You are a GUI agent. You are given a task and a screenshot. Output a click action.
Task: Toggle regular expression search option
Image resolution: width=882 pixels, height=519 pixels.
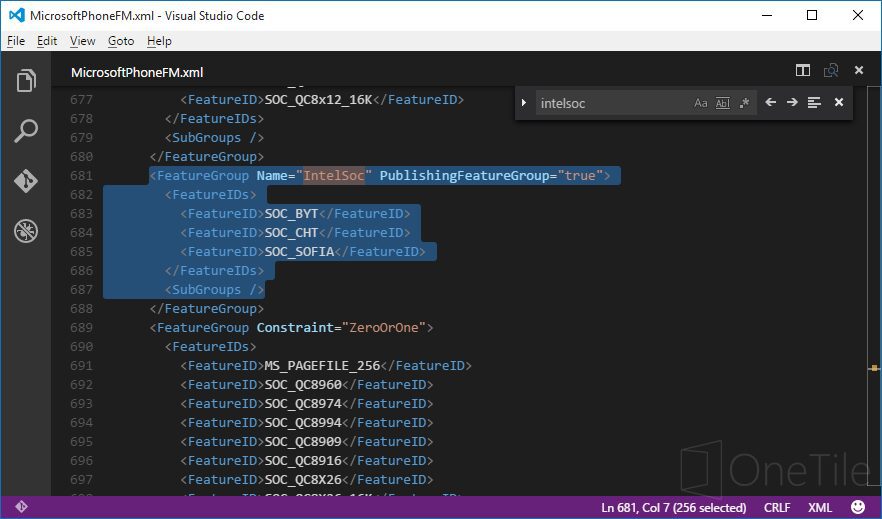point(744,103)
